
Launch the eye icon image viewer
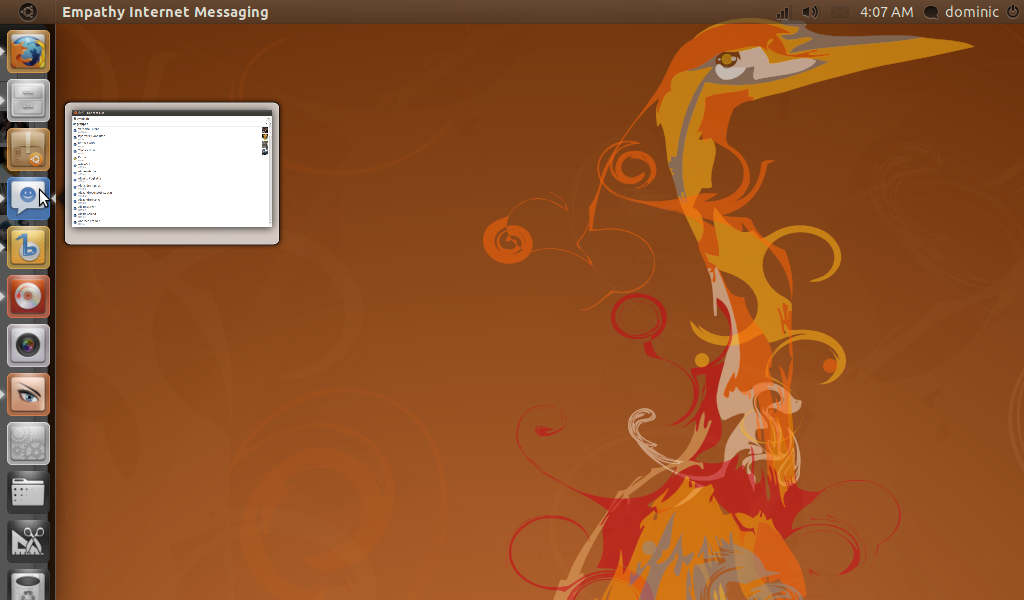point(28,394)
